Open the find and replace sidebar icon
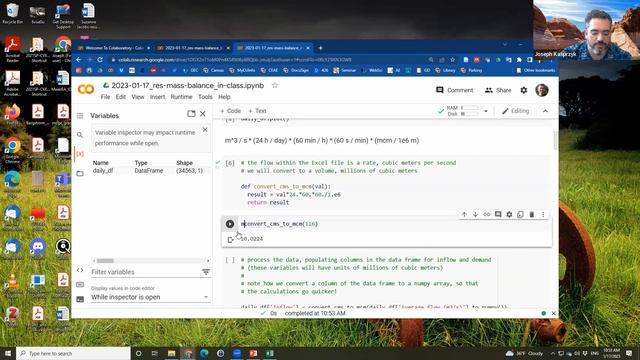Screen dimensions: 640x360 80,135
